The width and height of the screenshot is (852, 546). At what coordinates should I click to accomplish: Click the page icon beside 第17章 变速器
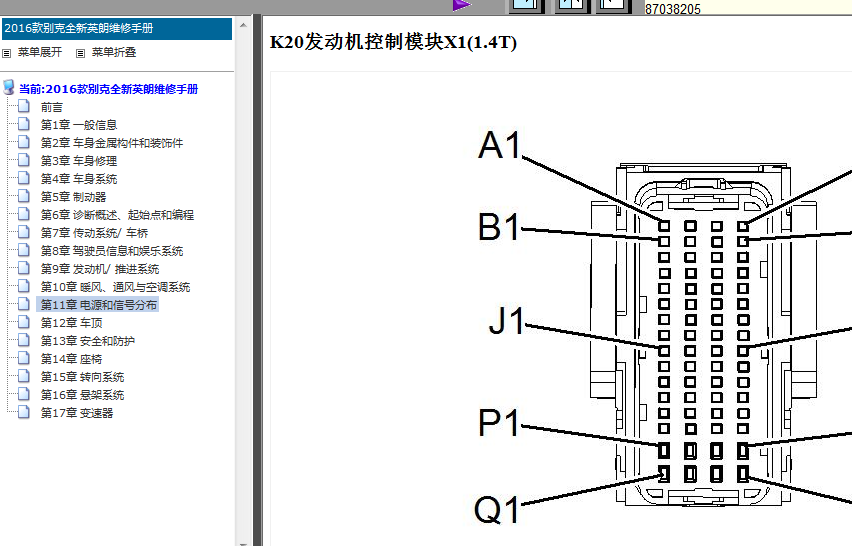[23, 412]
